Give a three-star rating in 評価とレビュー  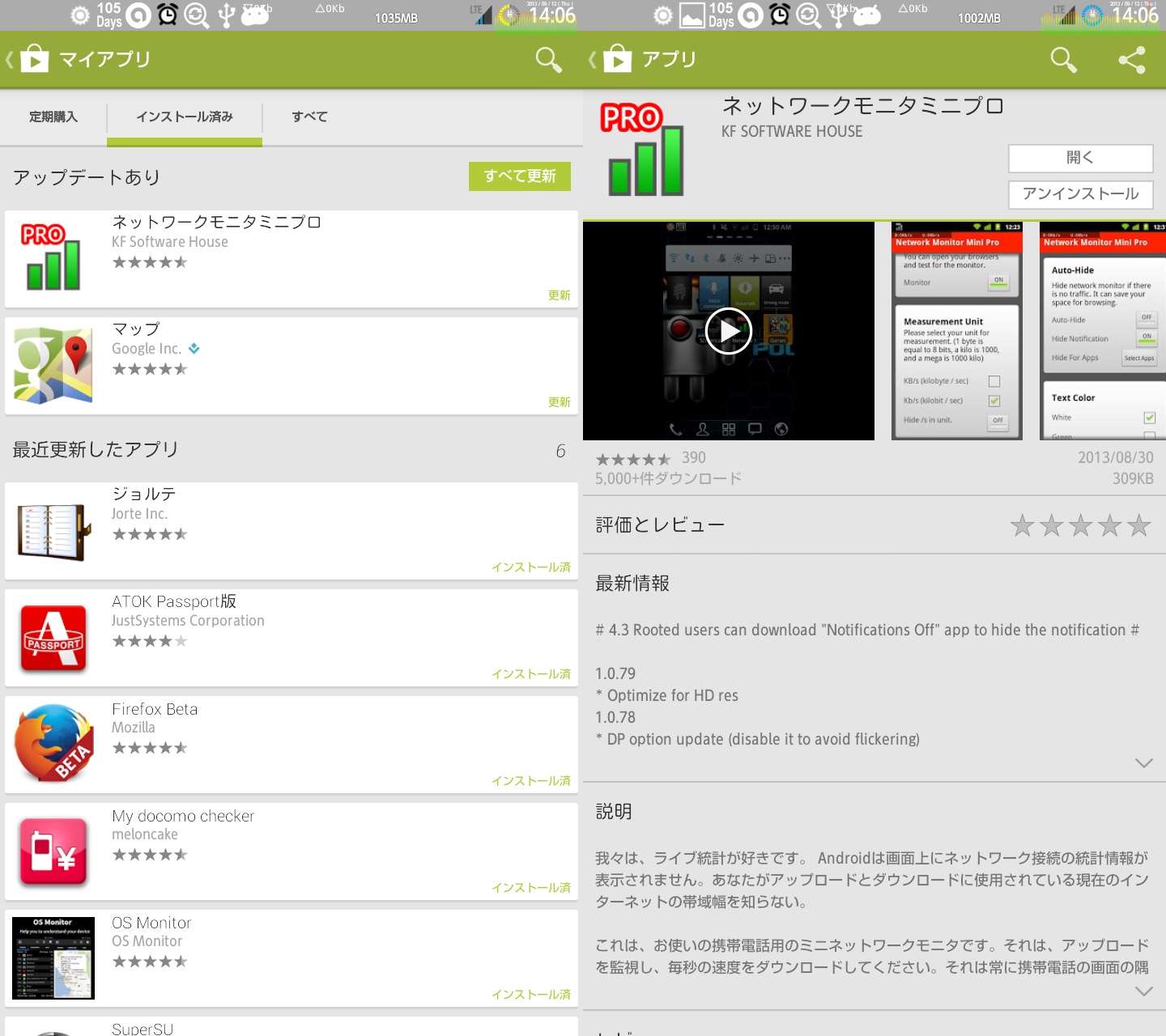pyautogui.click(x=1081, y=526)
